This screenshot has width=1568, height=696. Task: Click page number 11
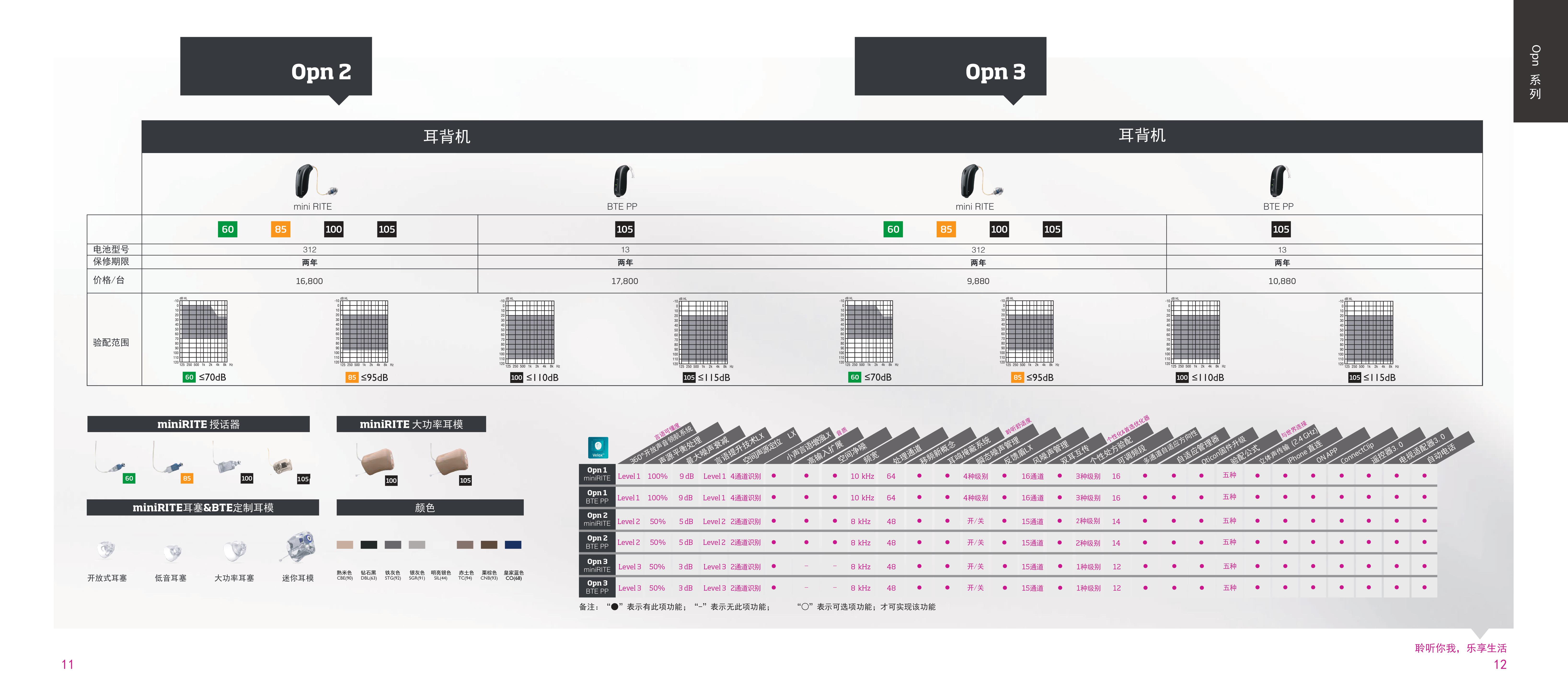(x=68, y=664)
